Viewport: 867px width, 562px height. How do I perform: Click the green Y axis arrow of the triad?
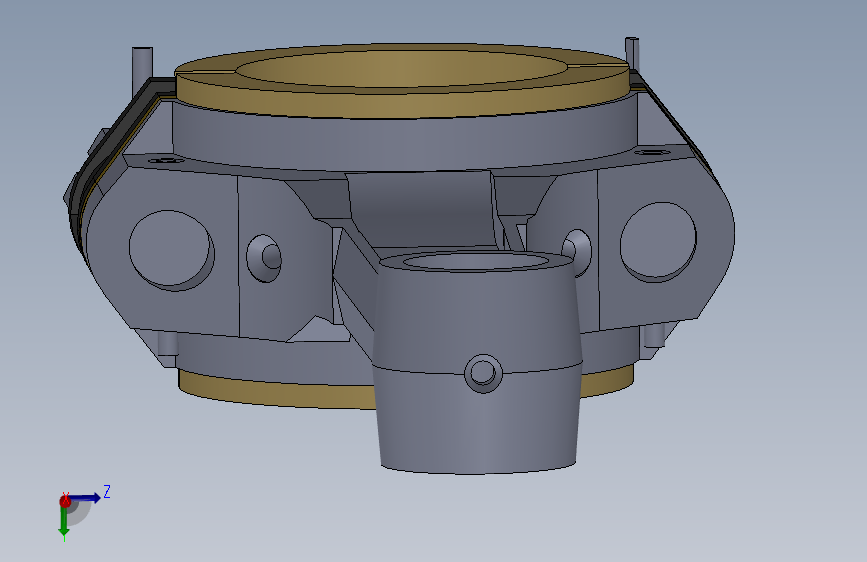pyautogui.click(x=64, y=522)
